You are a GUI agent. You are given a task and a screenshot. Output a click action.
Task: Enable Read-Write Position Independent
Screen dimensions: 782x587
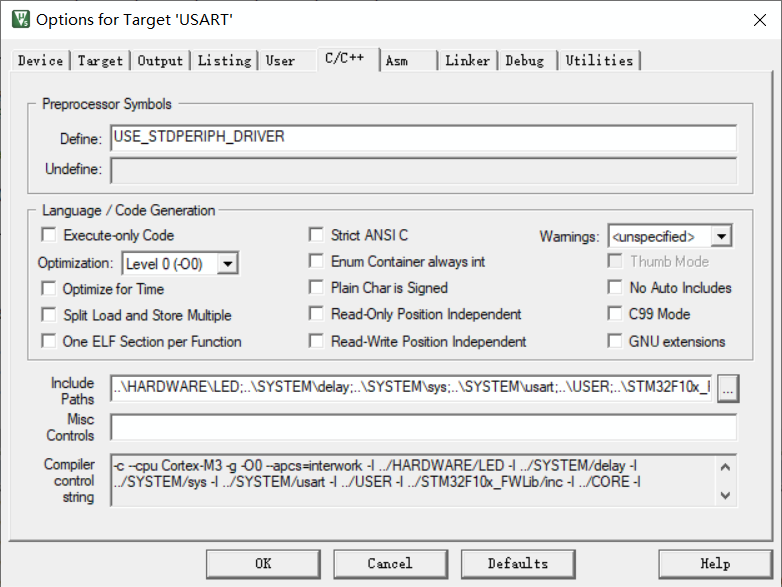[316, 341]
